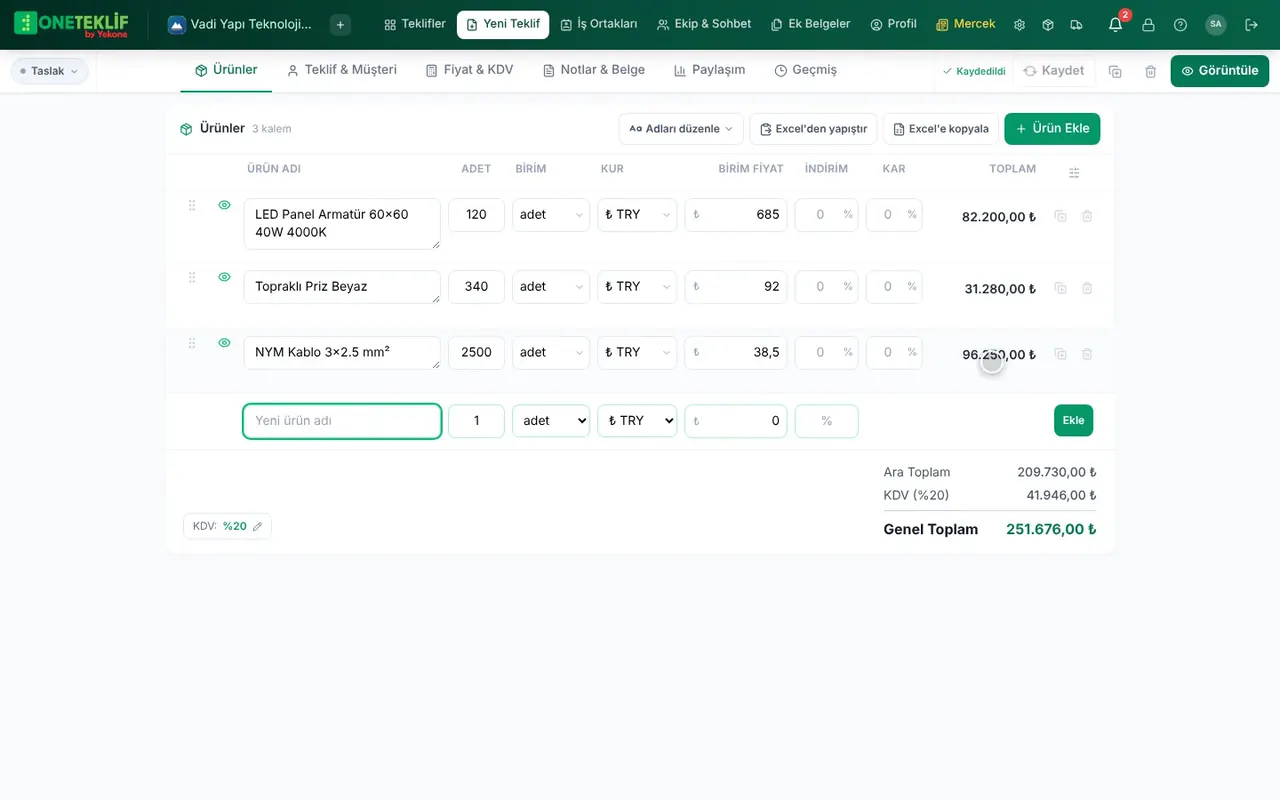The width and height of the screenshot is (1280, 800).
Task: Click the Ürün Ekle button
Action: coord(1052,129)
